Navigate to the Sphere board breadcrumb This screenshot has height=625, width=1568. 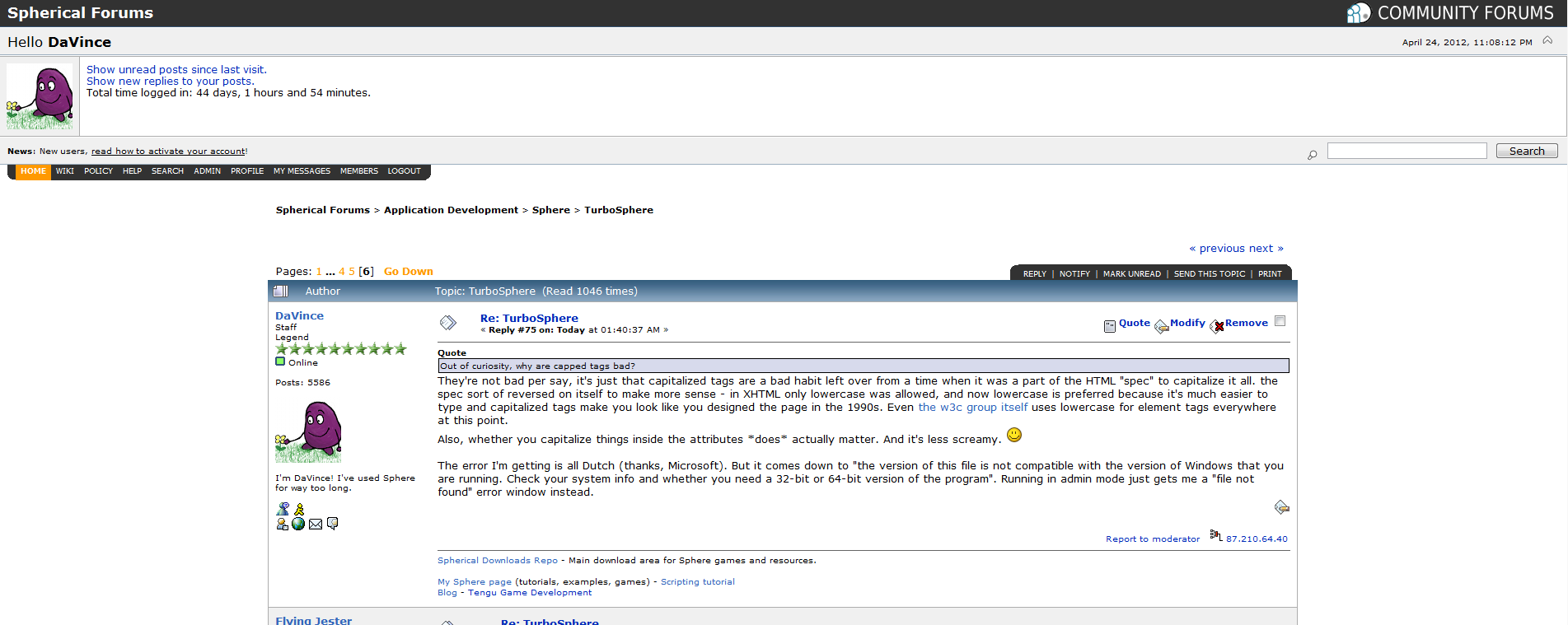pos(551,210)
